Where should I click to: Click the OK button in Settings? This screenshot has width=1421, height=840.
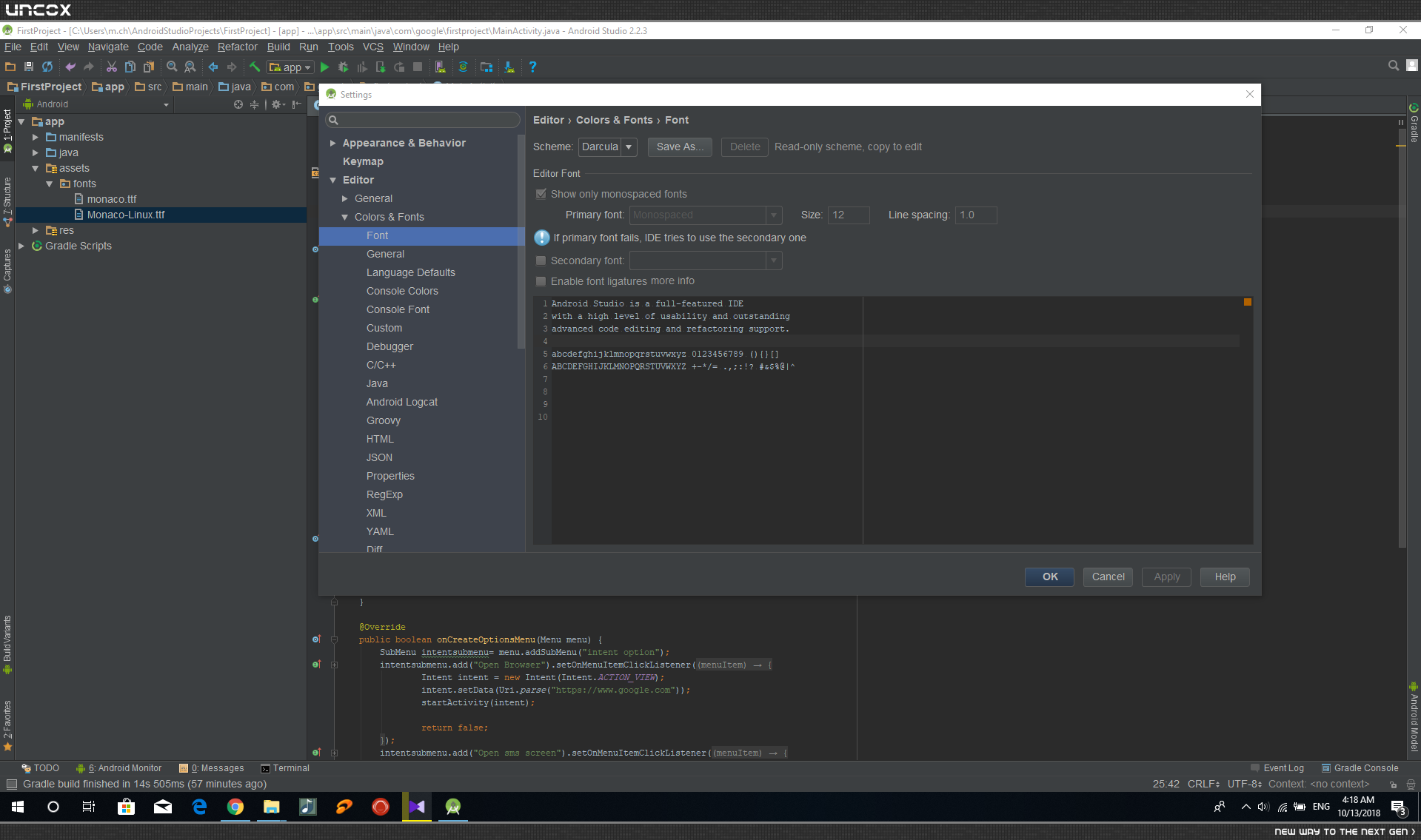point(1049,577)
